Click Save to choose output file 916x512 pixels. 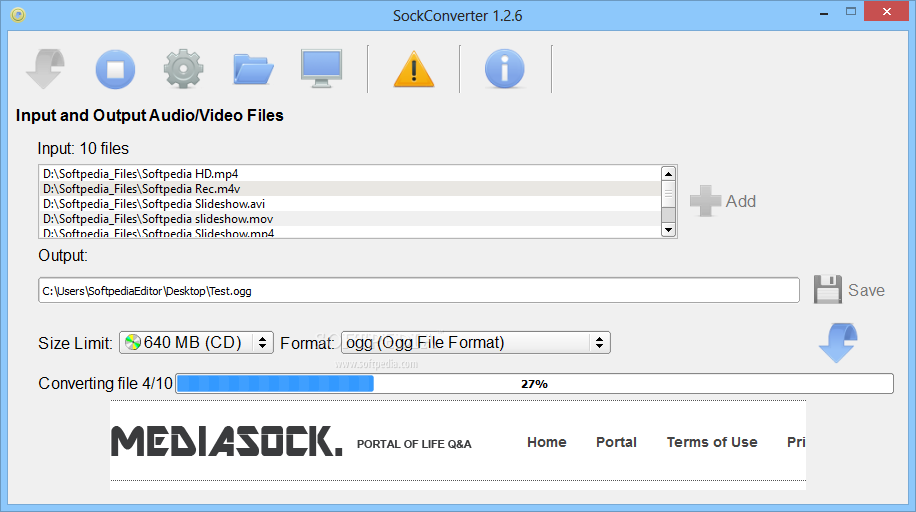849,290
